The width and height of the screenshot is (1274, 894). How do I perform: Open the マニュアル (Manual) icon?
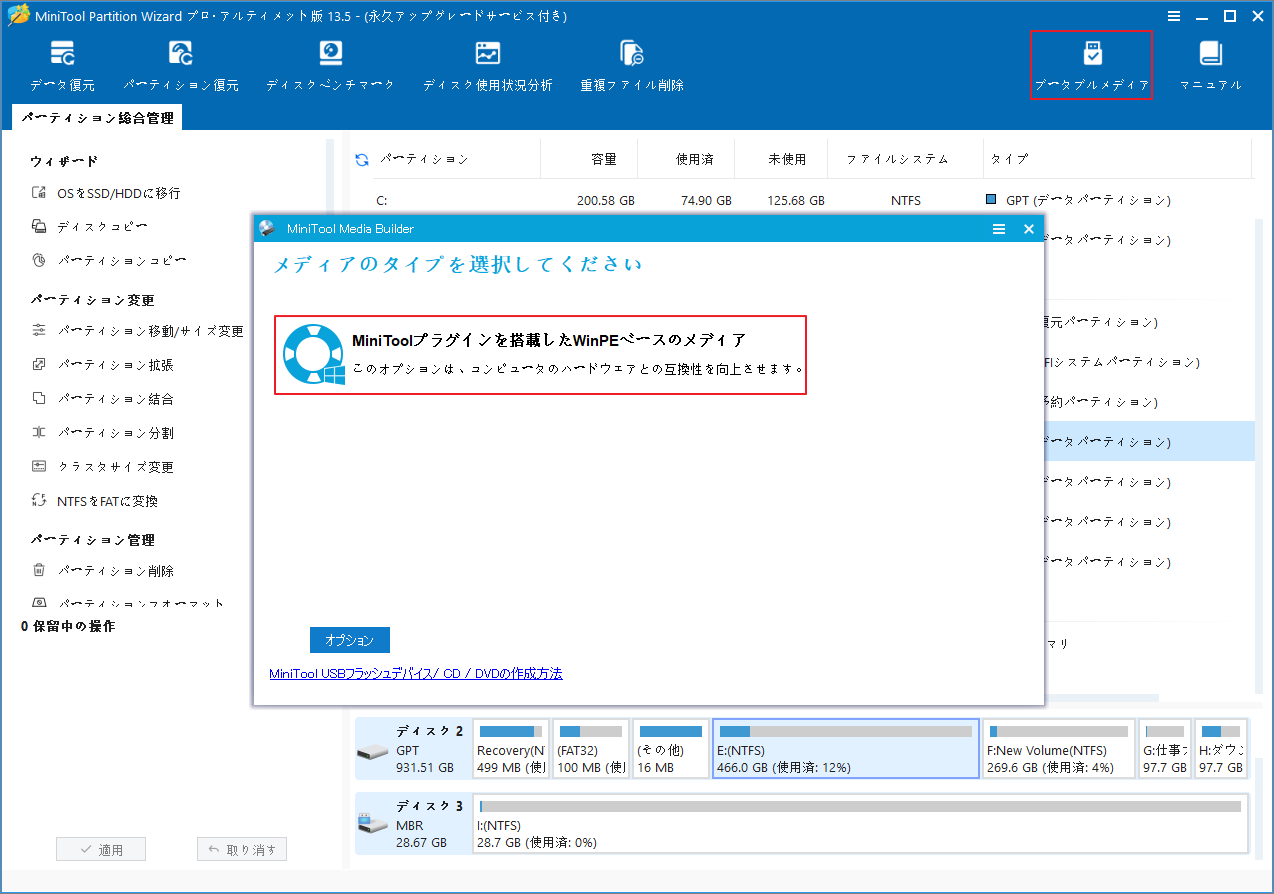1210,64
